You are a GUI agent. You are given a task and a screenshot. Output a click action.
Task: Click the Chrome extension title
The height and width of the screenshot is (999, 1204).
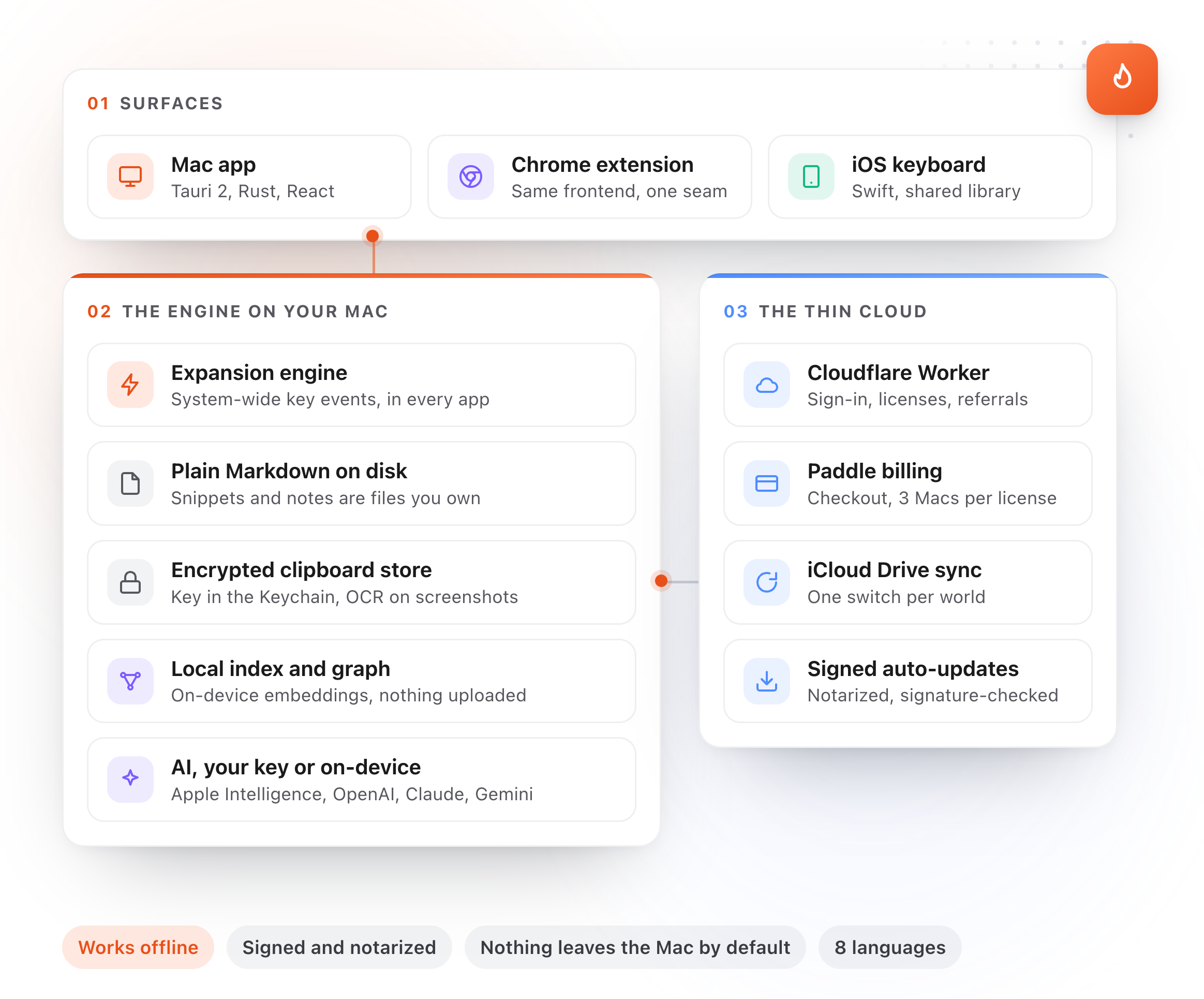coord(602,165)
